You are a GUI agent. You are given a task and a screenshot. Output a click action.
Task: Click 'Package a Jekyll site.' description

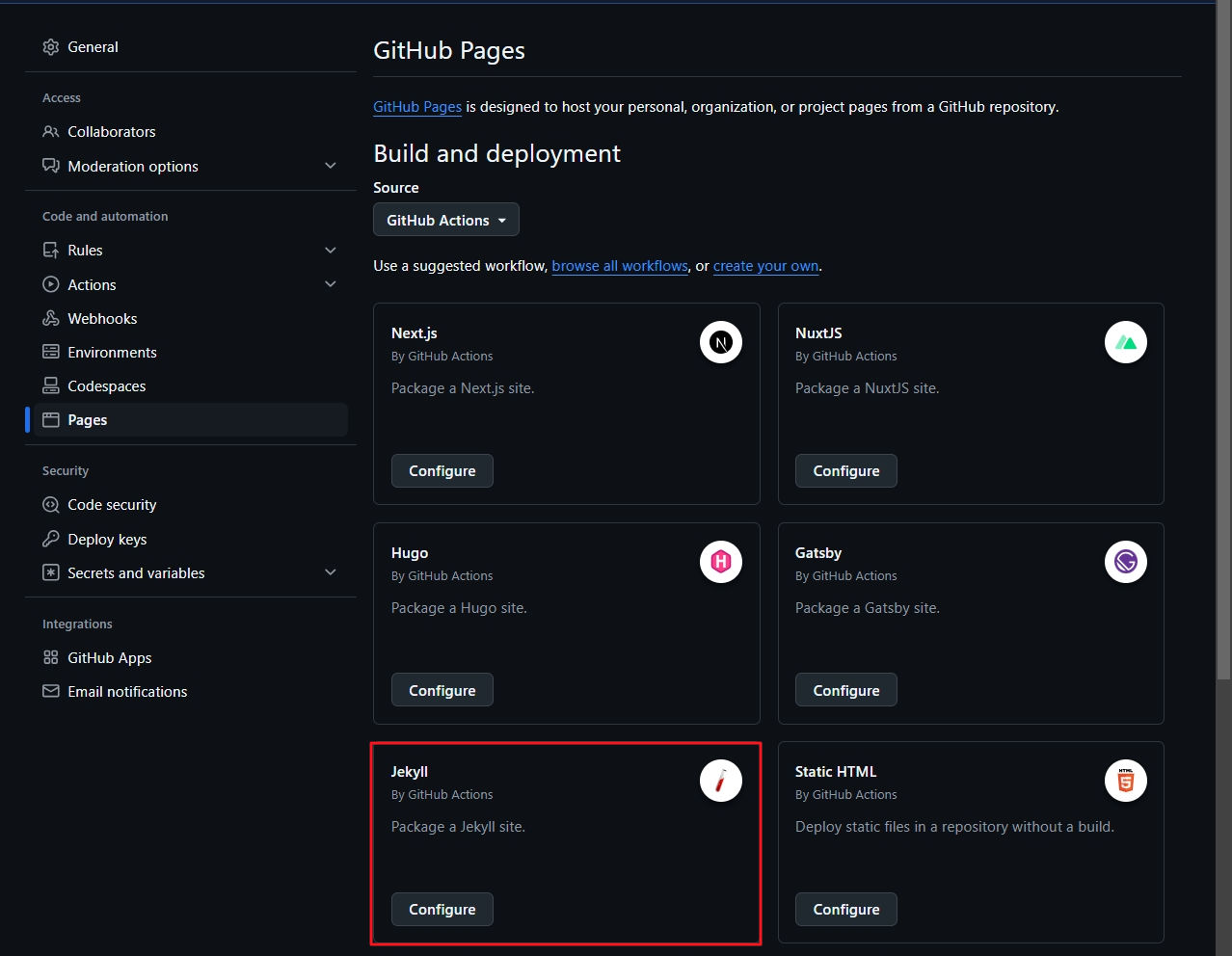458,827
